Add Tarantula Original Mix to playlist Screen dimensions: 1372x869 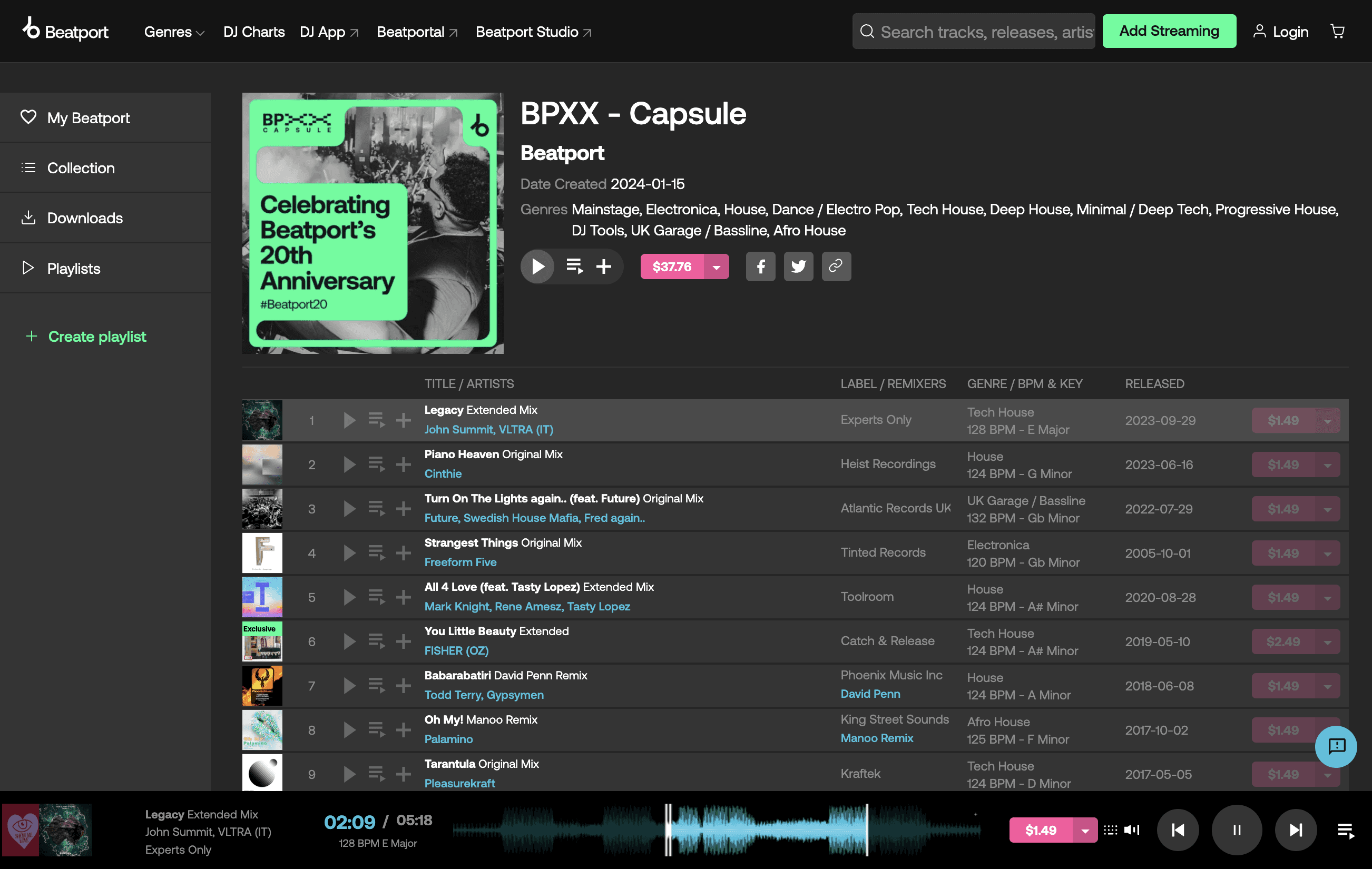pyautogui.click(x=404, y=775)
